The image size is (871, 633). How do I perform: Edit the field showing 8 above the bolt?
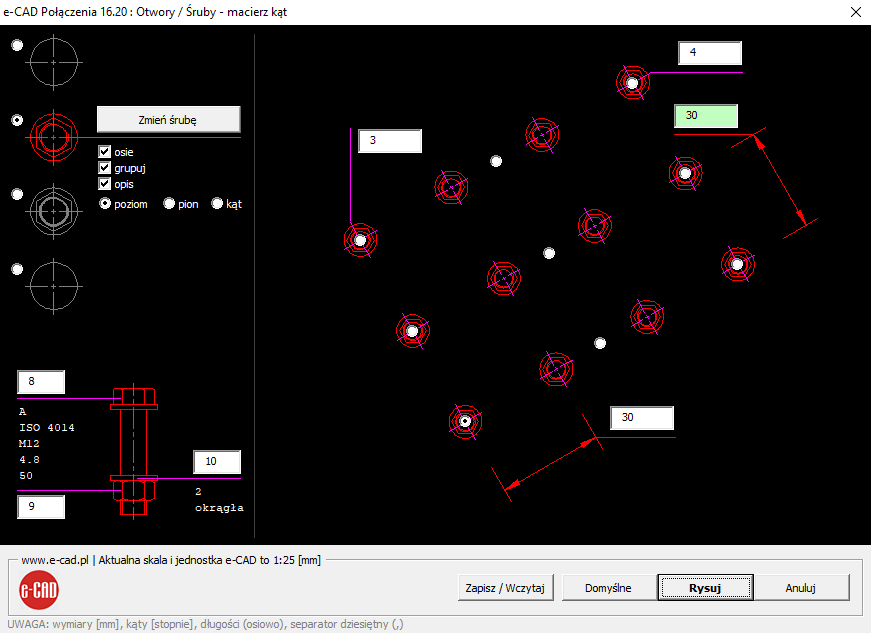click(x=41, y=381)
